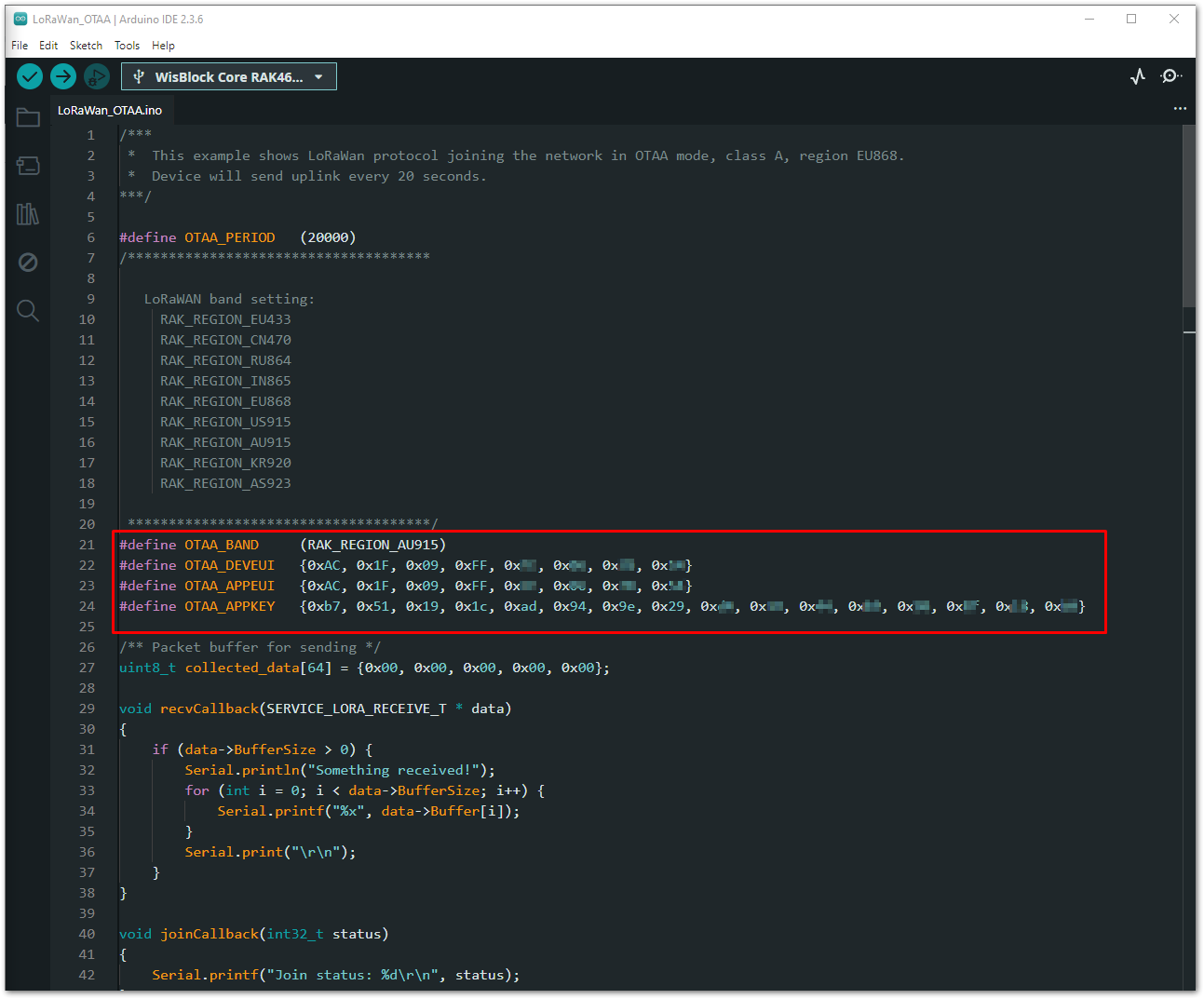Viewport: 1204px width, 999px height.
Task: Expand the editor overflow menu with three dots
Action: [x=1180, y=108]
